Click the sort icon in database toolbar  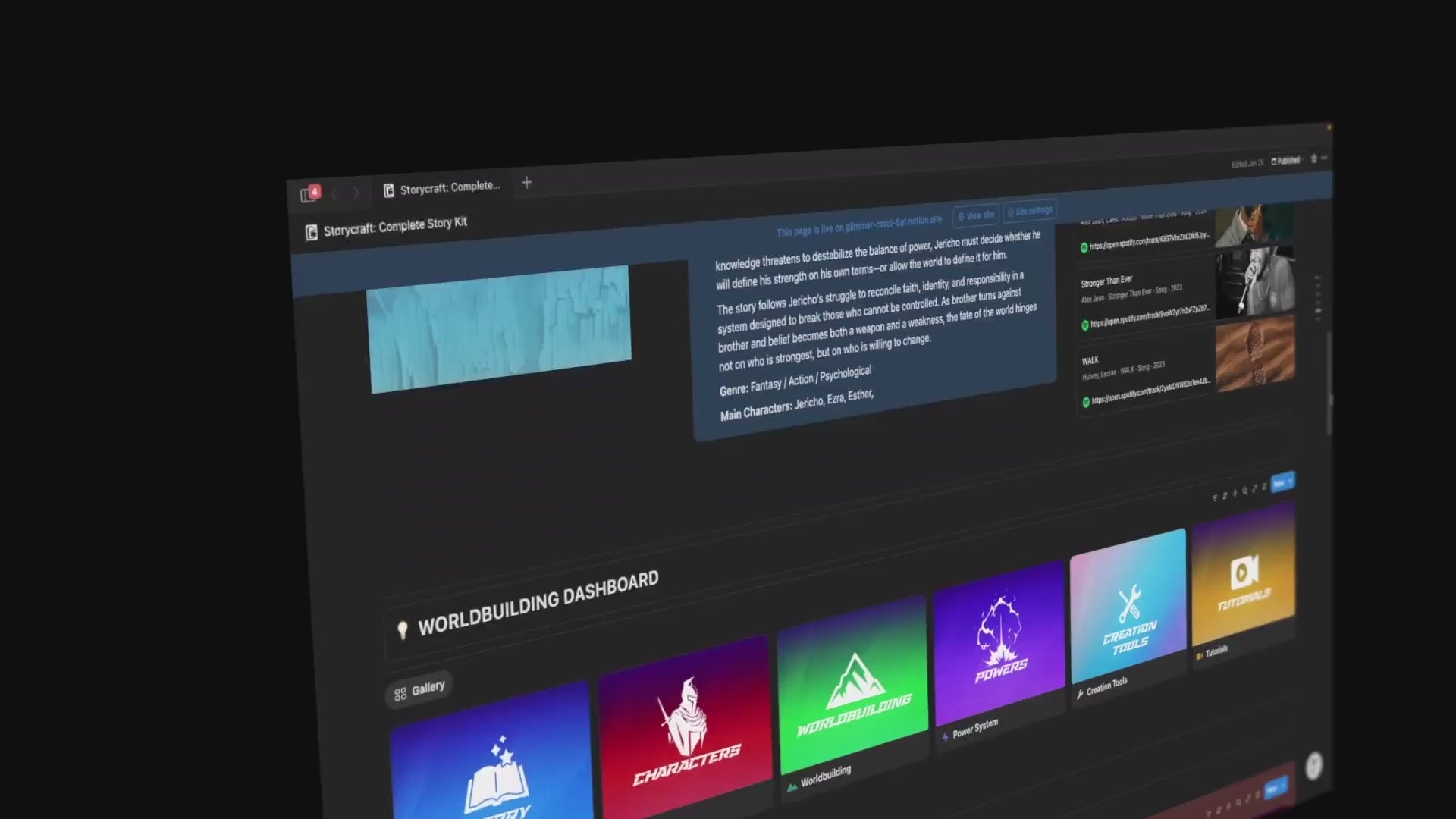1225,496
